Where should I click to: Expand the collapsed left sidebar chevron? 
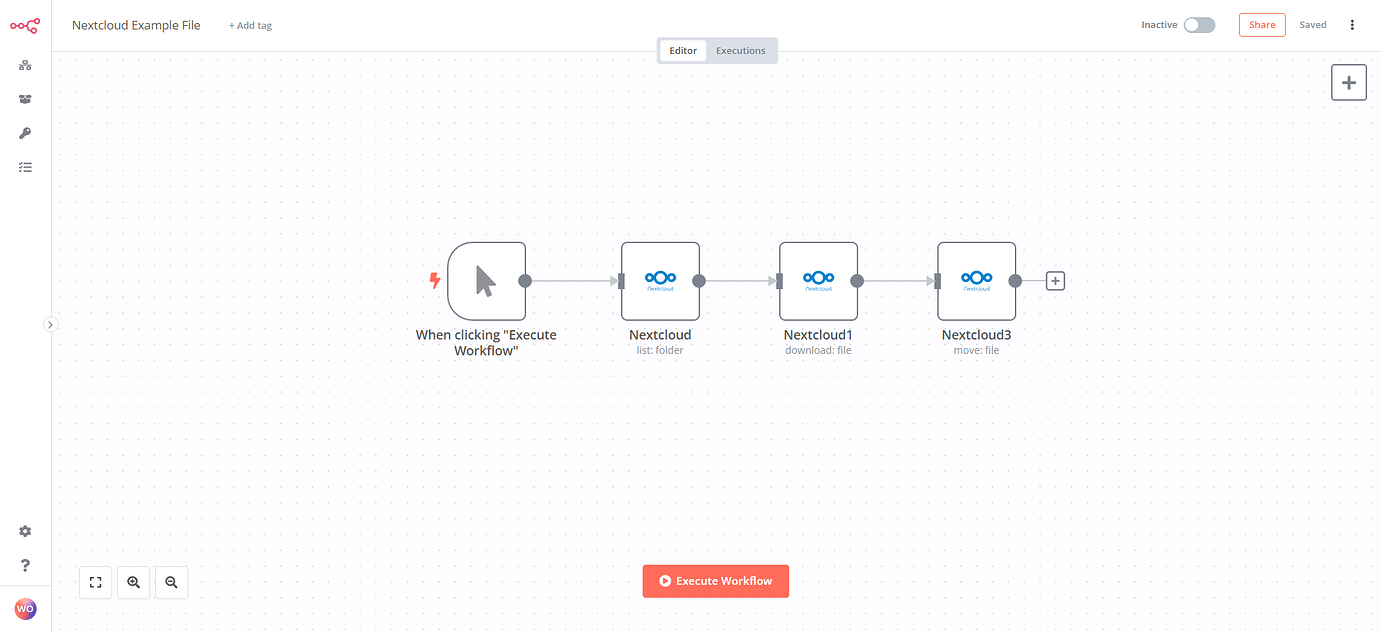[50, 324]
